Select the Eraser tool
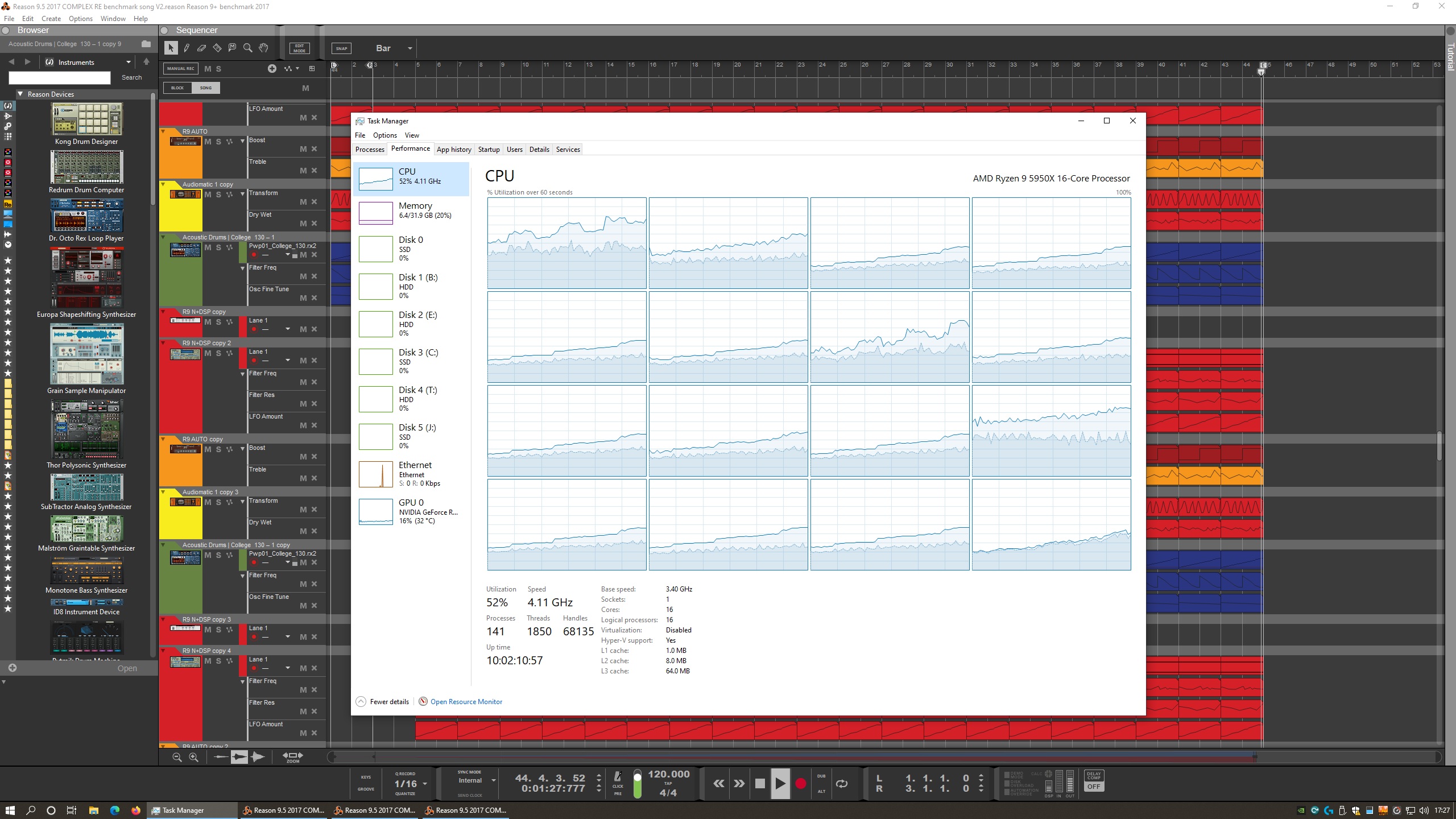Viewport: 1456px width, 819px height. pyautogui.click(x=201, y=48)
